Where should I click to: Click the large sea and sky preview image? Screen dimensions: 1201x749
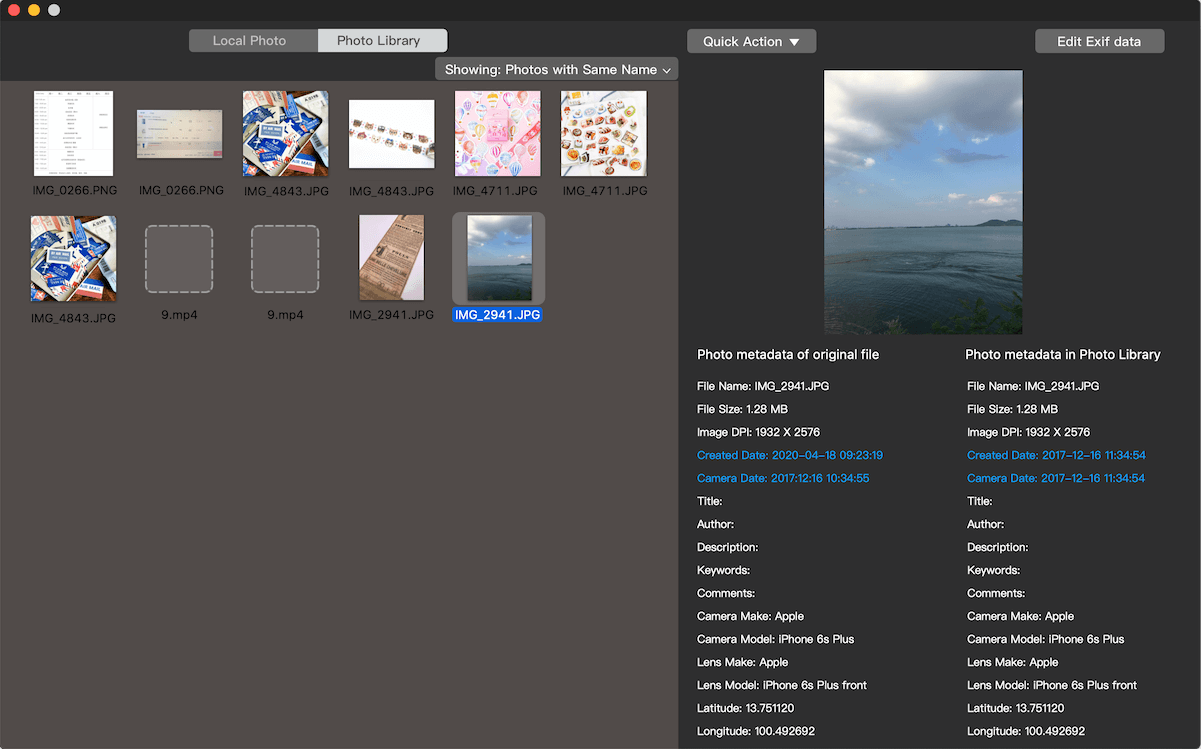[923, 202]
